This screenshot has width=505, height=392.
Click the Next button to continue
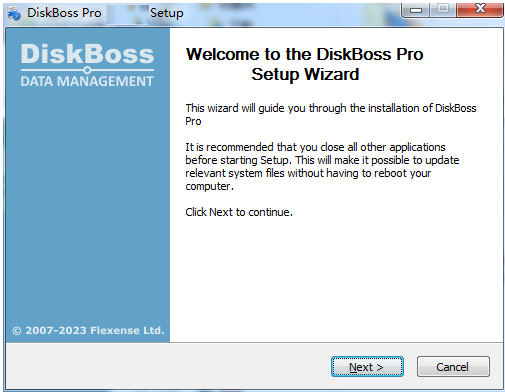click(367, 367)
